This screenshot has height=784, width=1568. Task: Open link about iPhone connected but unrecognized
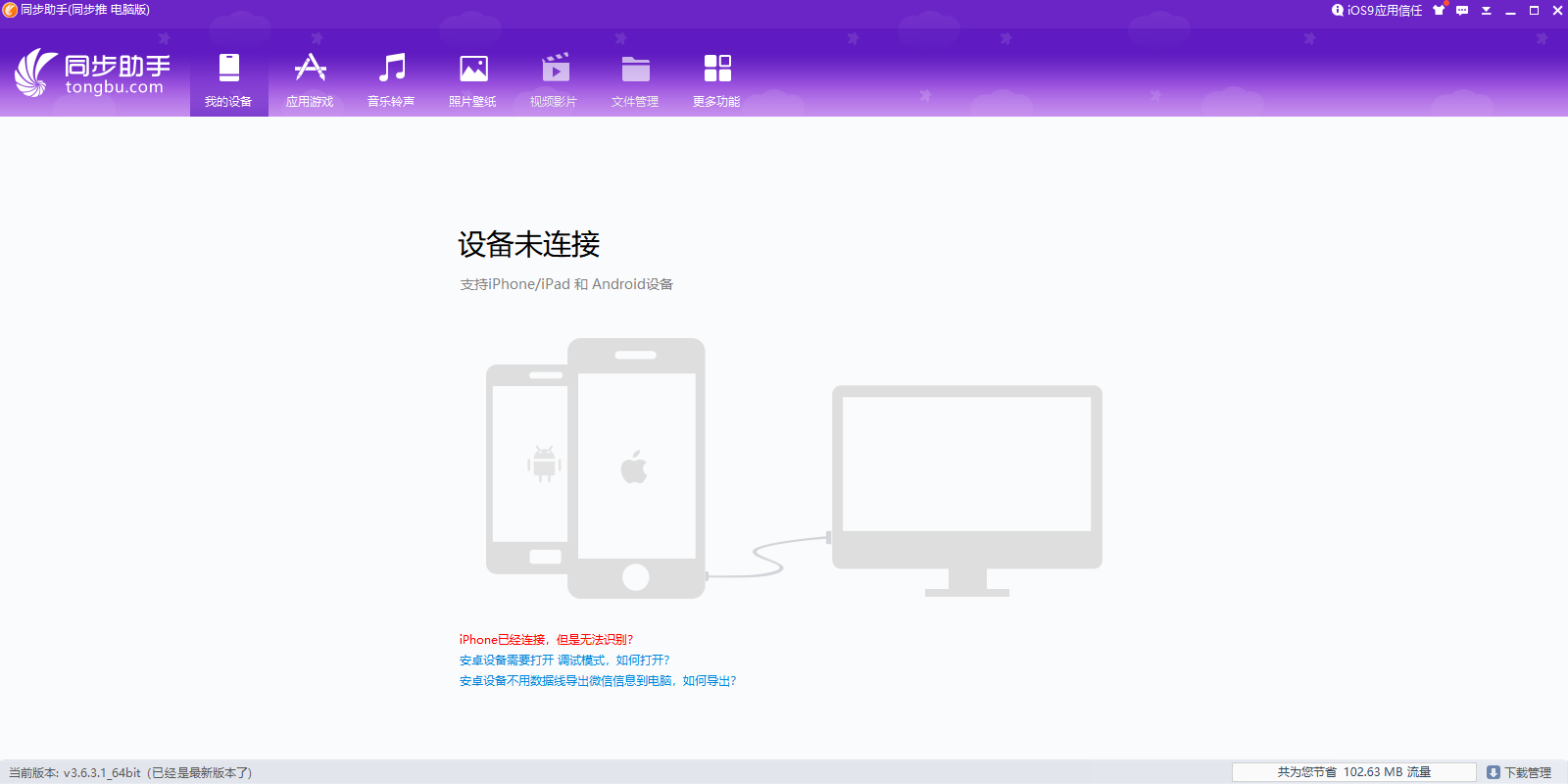coord(546,640)
